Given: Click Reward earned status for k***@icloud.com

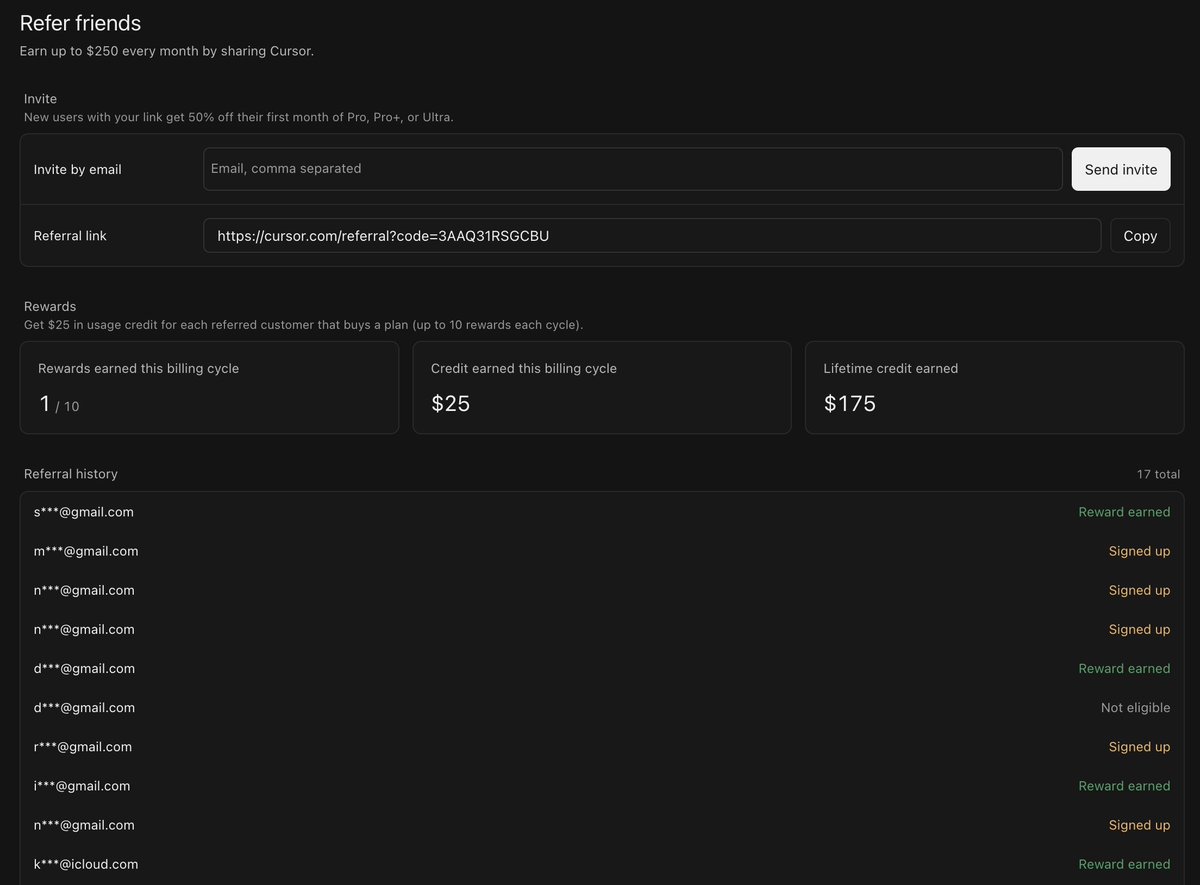Looking at the screenshot, I should pyautogui.click(x=1124, y=864).
